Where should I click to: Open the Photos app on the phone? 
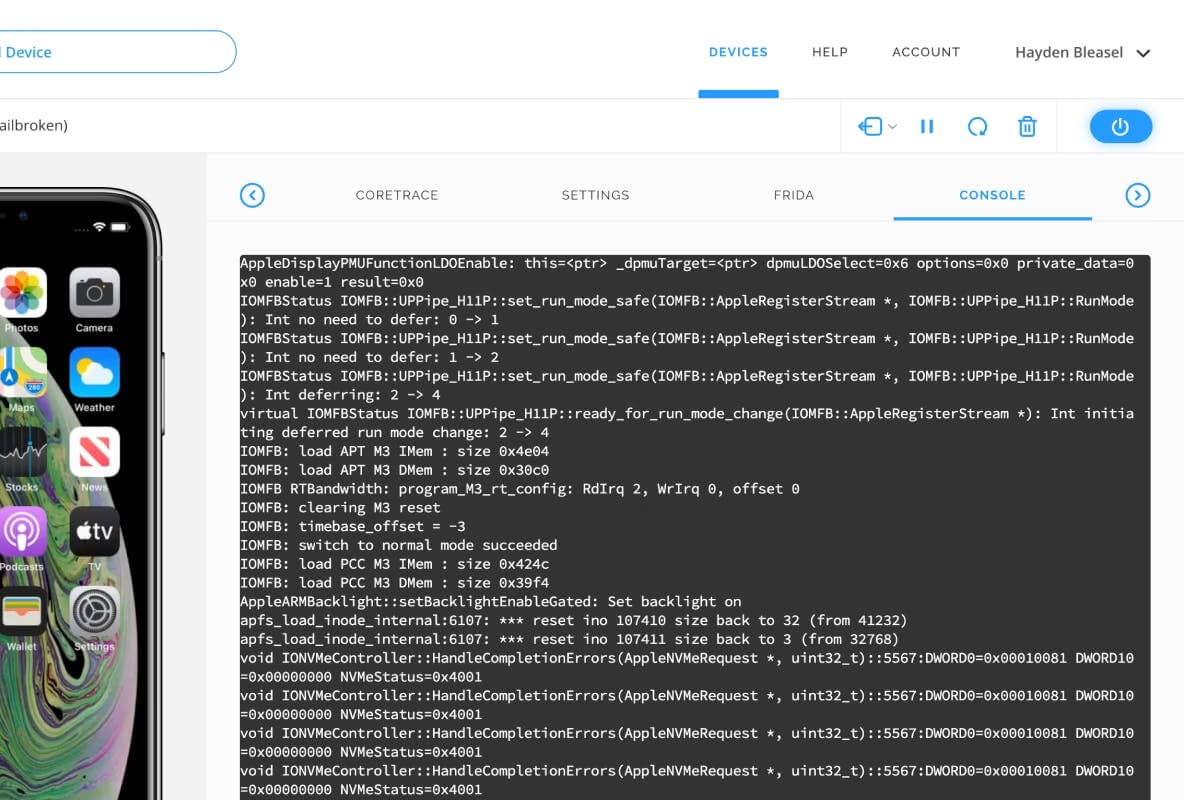(x=22, y=292)
